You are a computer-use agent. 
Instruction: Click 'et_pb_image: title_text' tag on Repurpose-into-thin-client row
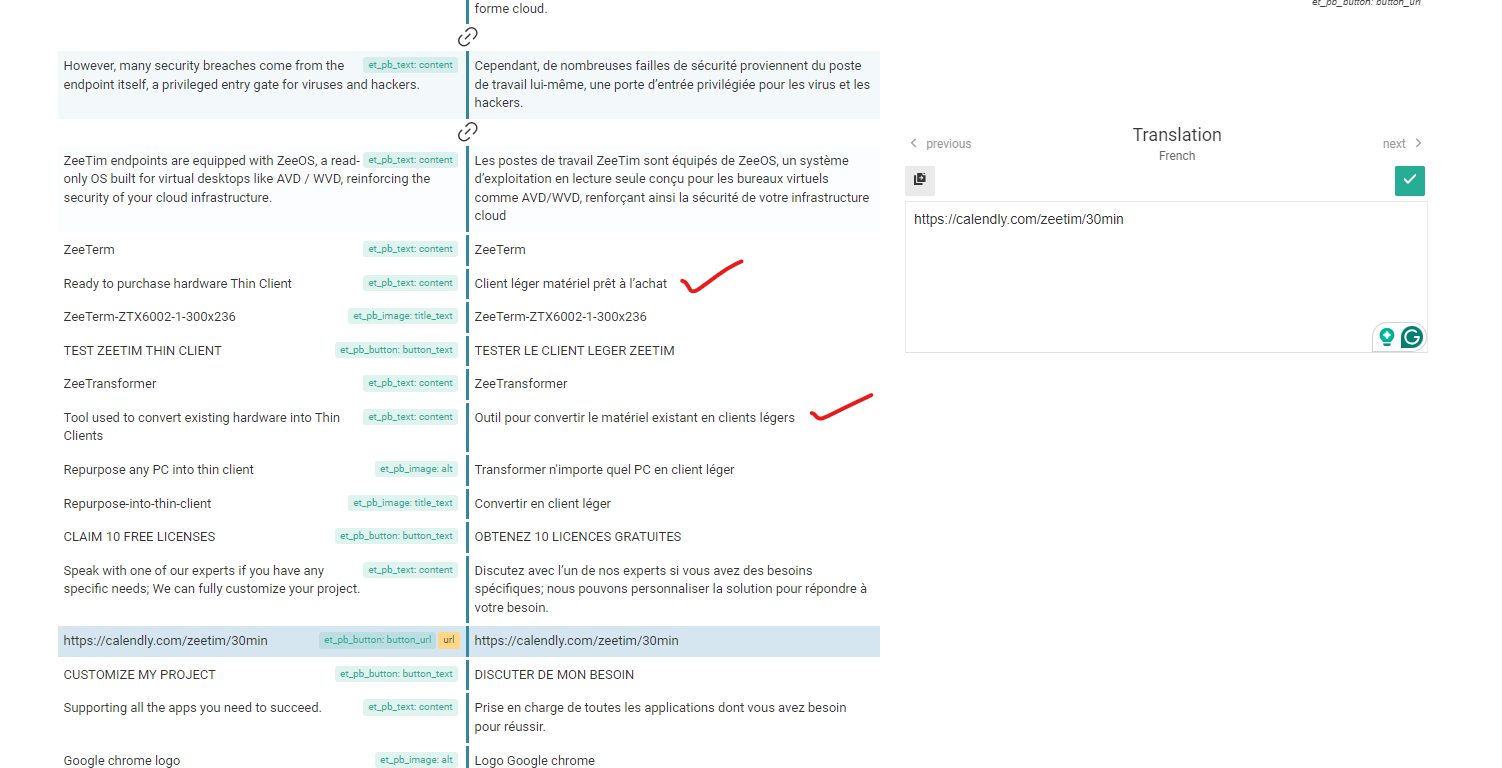click(x=403, y=503)
